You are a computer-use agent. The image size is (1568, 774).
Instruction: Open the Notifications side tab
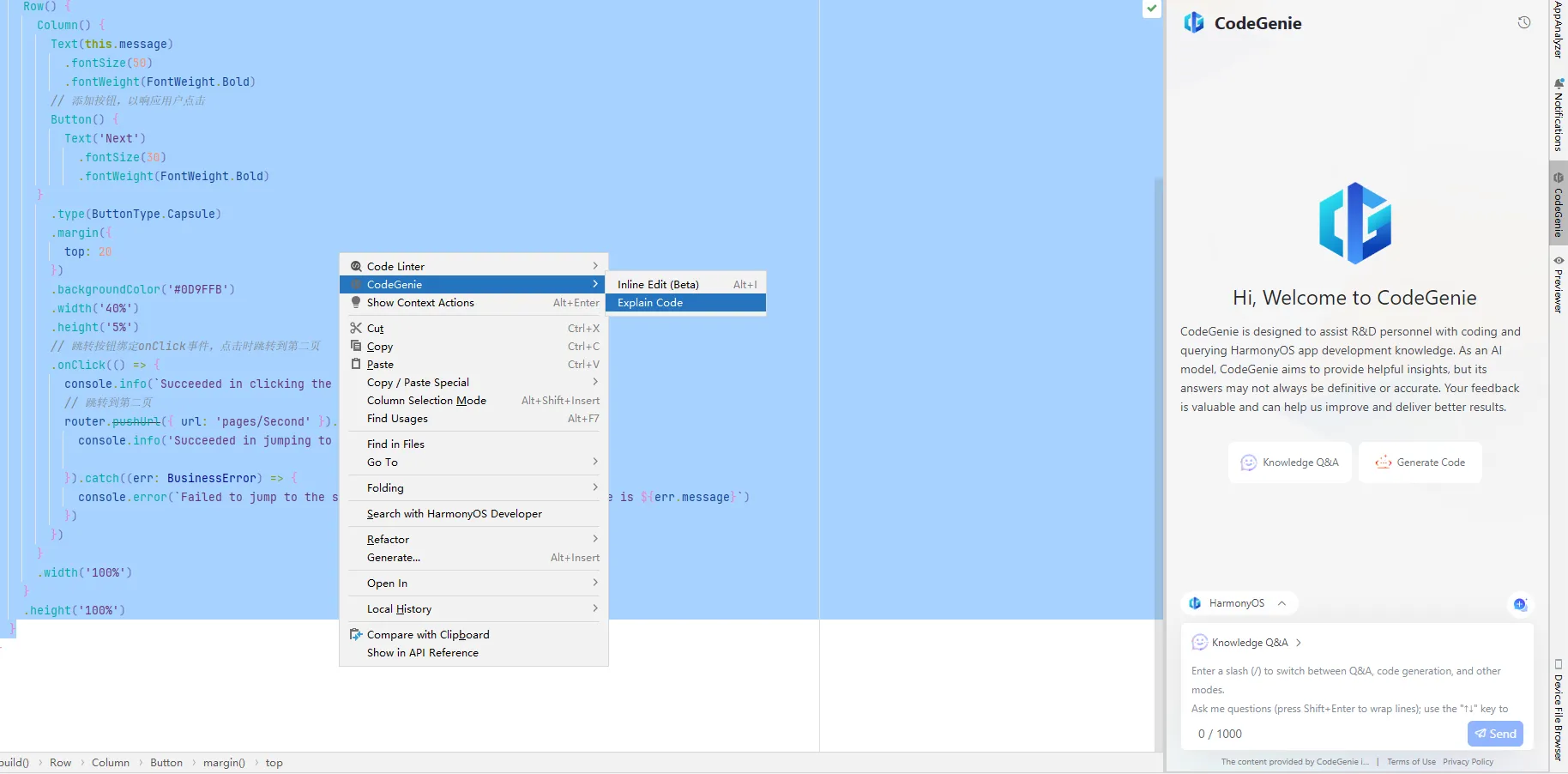pyautogui.click(x=1559, y=115)
